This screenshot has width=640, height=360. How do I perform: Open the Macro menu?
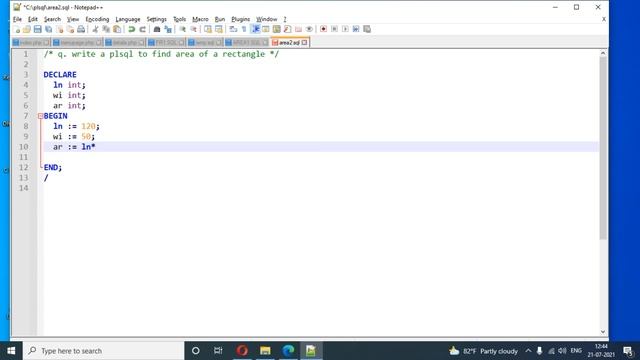200,19
